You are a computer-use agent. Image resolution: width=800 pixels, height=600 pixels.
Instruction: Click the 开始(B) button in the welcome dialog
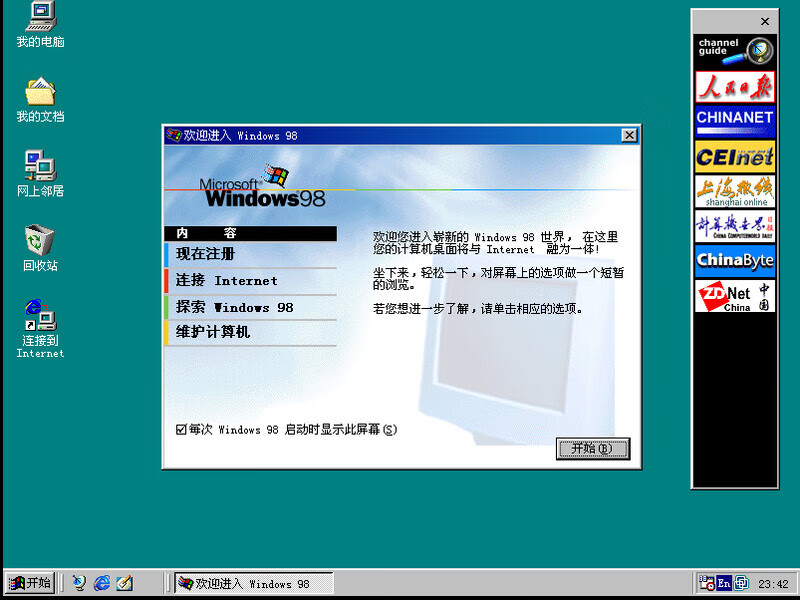[x=592, y=449]
